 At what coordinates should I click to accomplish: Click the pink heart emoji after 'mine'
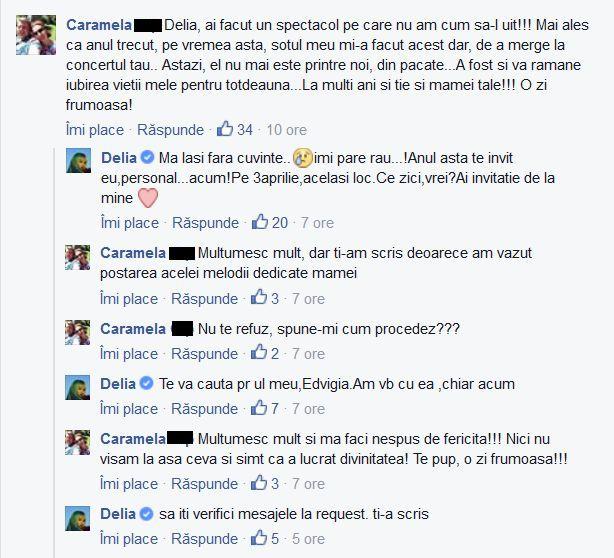click(x=148, y=198)
